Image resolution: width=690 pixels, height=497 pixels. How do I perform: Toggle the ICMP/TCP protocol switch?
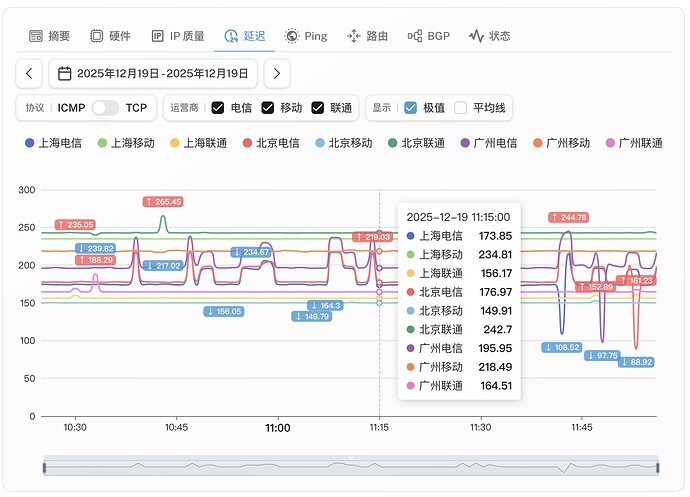point(106,108)
